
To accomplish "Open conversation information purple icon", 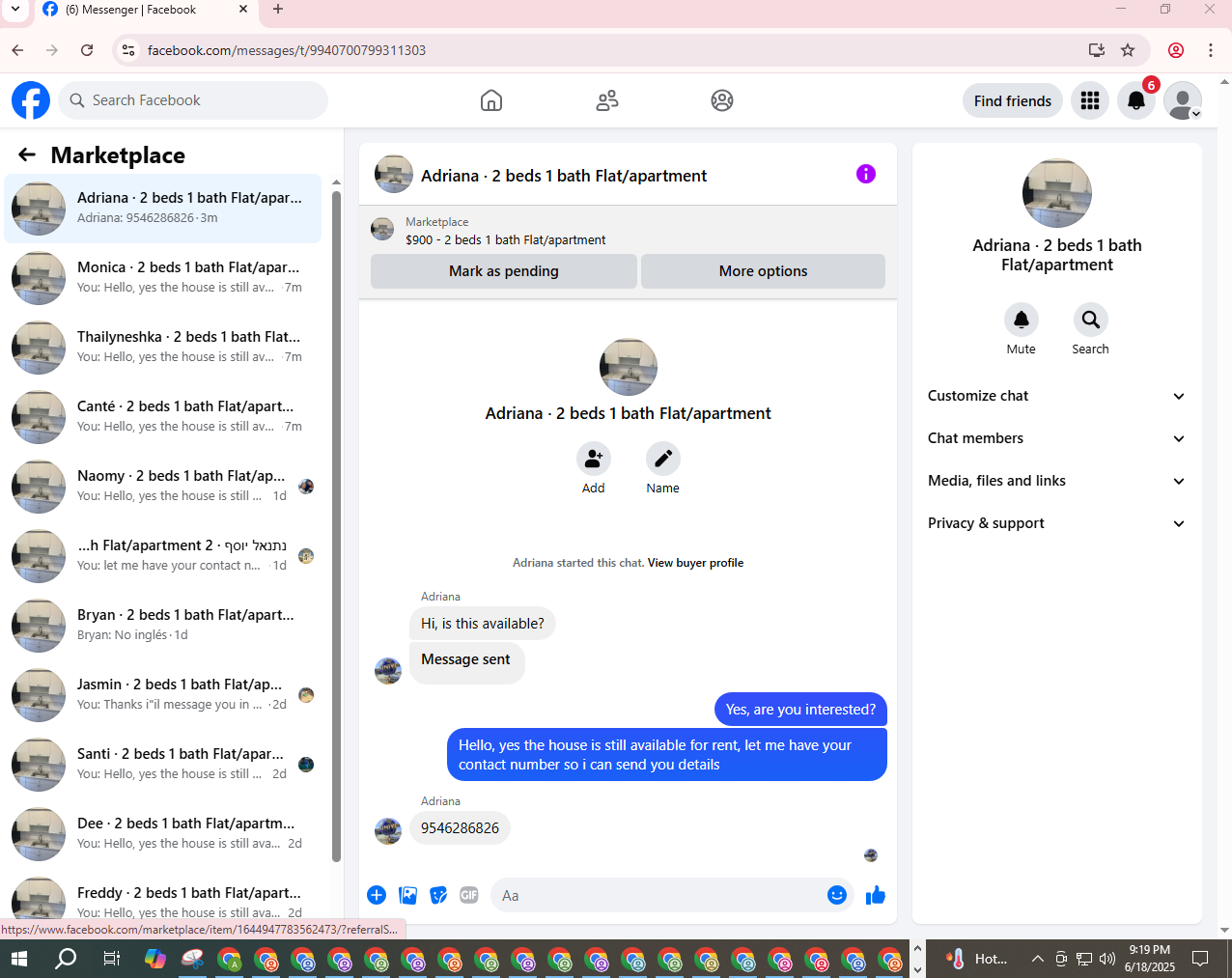I will [866, 174].
